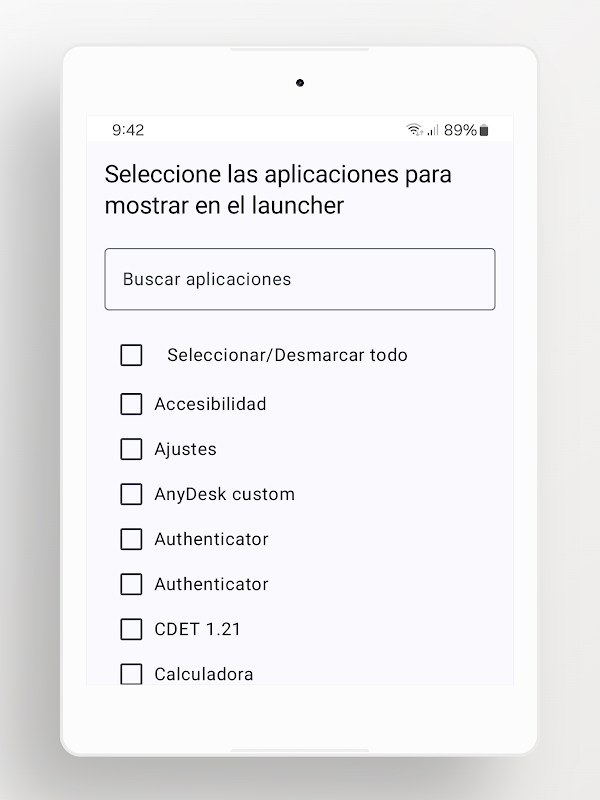
Task: Tap the Seleccionar/Desmarcar todo label text
Action: point(287,355)
